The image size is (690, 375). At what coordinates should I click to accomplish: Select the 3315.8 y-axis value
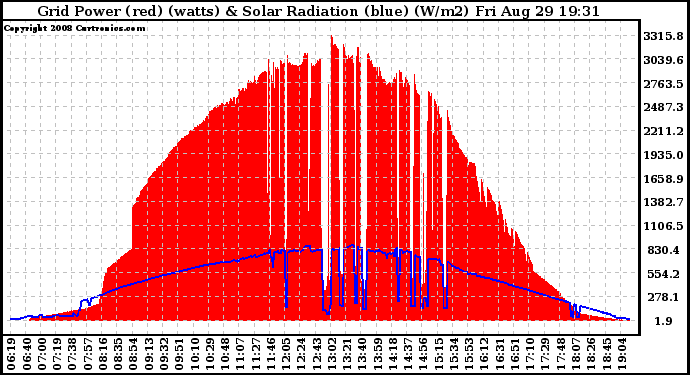[x=663, y=36]
